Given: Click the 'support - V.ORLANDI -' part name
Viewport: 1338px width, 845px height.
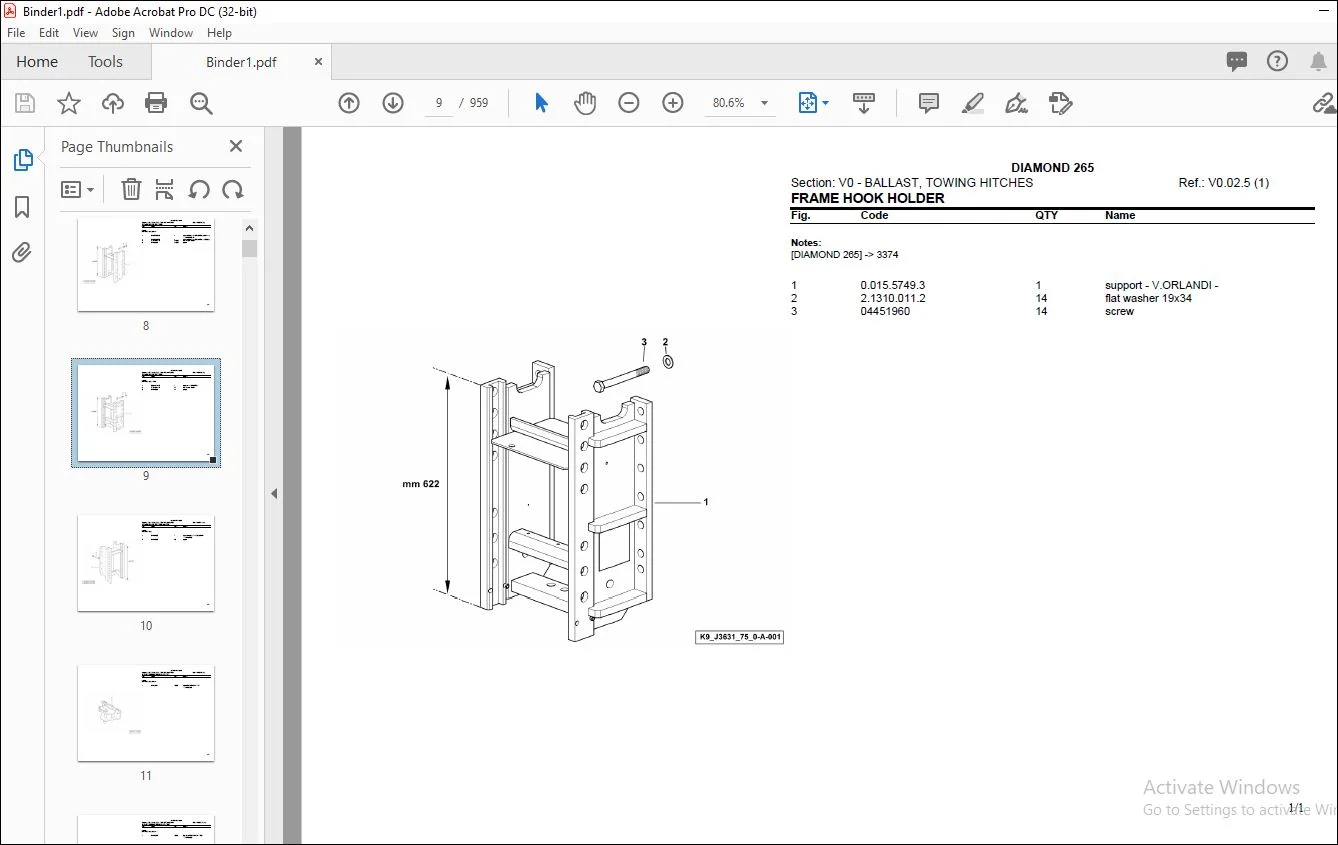Looking at the screenshot, I should click(1161, 285).
